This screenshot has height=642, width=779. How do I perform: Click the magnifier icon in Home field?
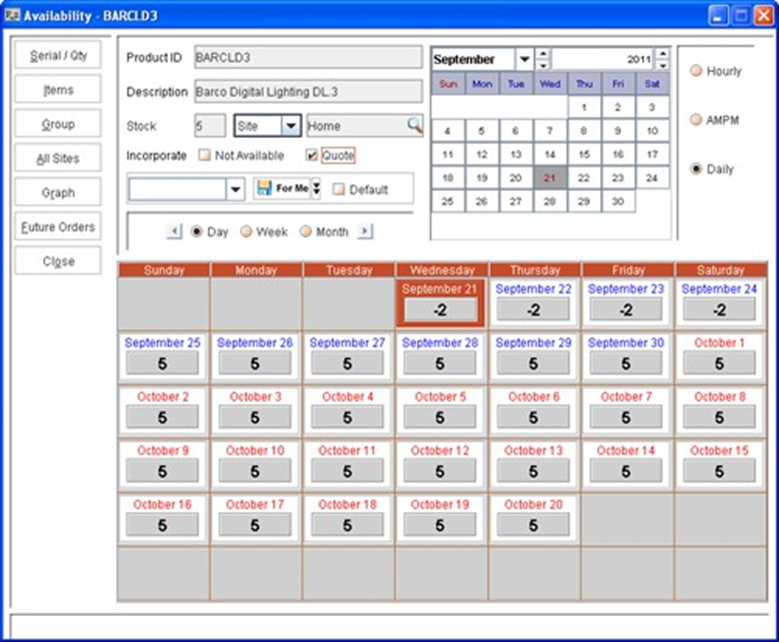[414, 125]
